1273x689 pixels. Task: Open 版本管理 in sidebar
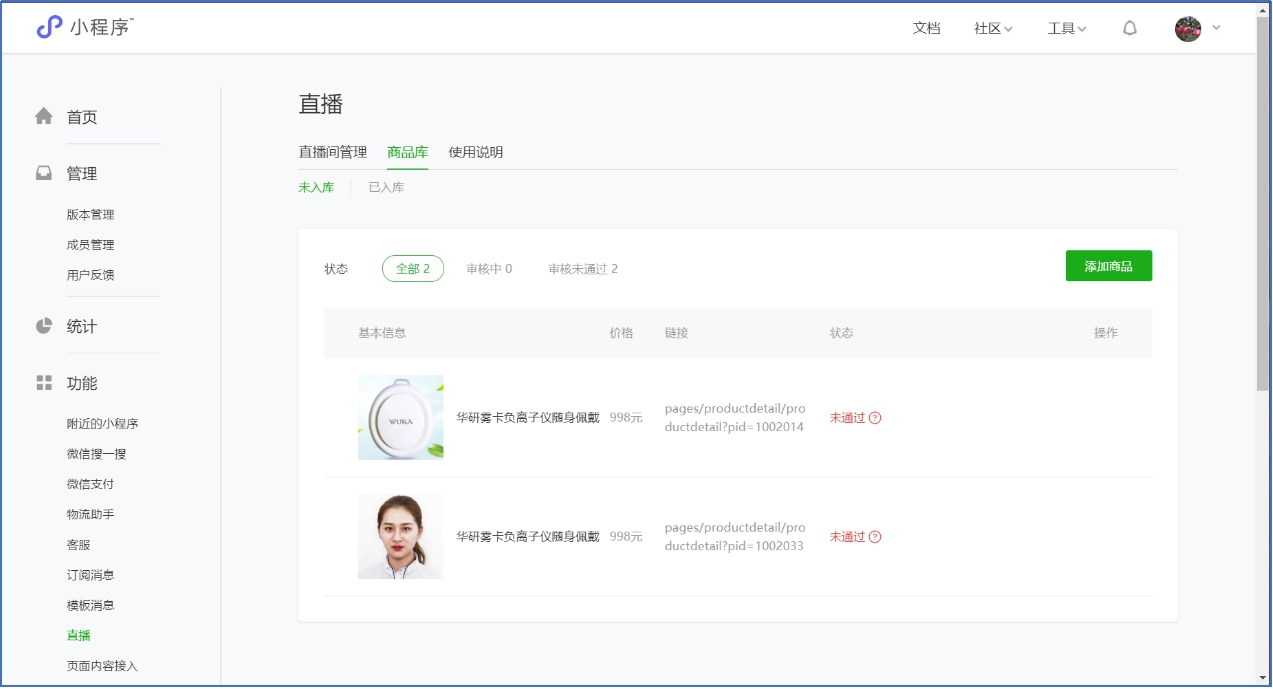(91, 215)
